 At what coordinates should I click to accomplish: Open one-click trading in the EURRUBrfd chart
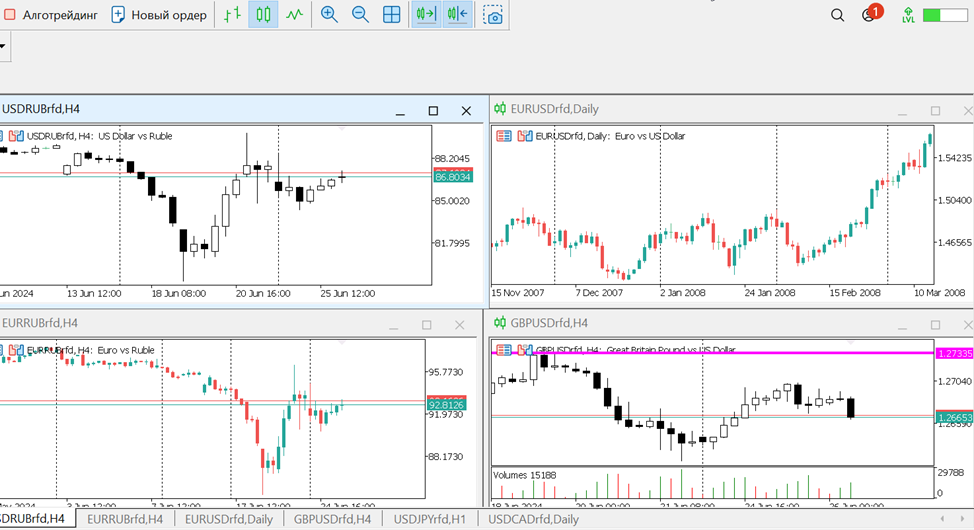tap(17, 350)
